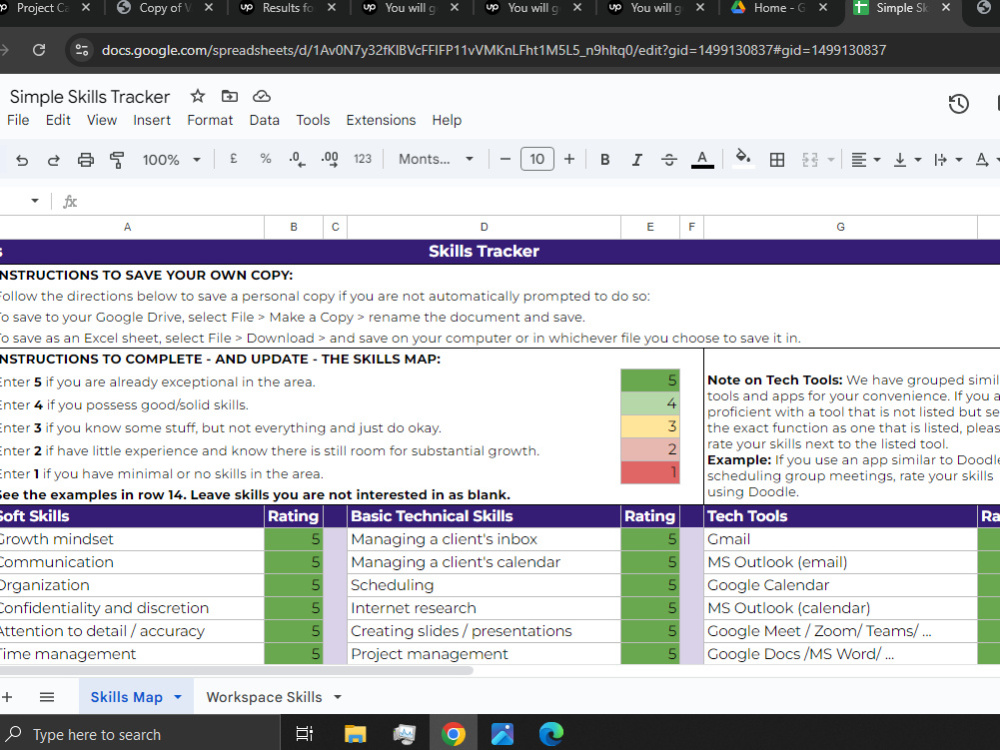Screen dimensions: 1000x750
Task: Expand the name box dropdown arrow
Action: pos(34,202)
